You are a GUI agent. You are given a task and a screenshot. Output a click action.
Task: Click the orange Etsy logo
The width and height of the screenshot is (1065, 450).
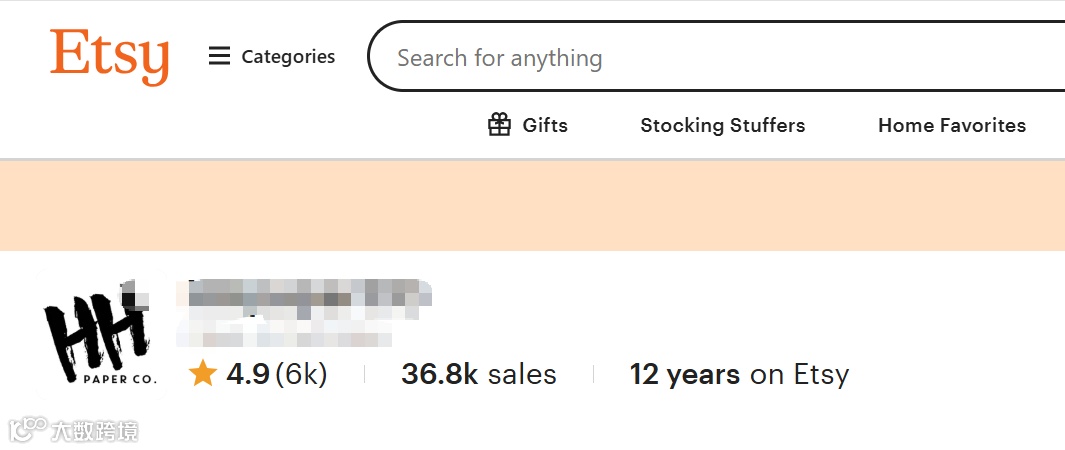coord(109,57)
